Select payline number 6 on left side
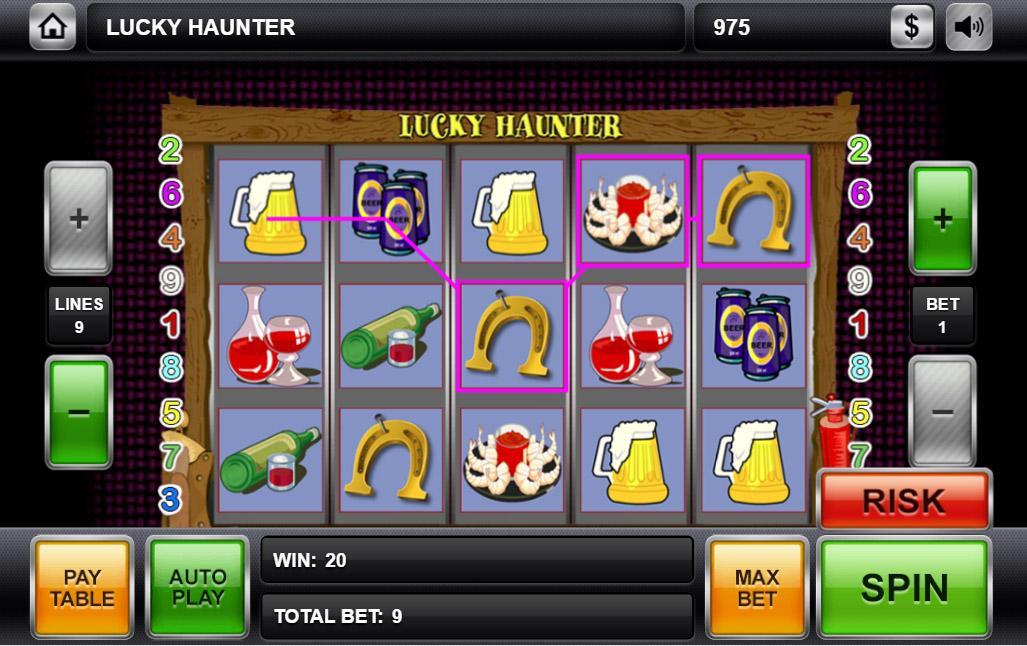This screenshot has height=646, width=1027. pyautogui.click(x=171, y=193)
